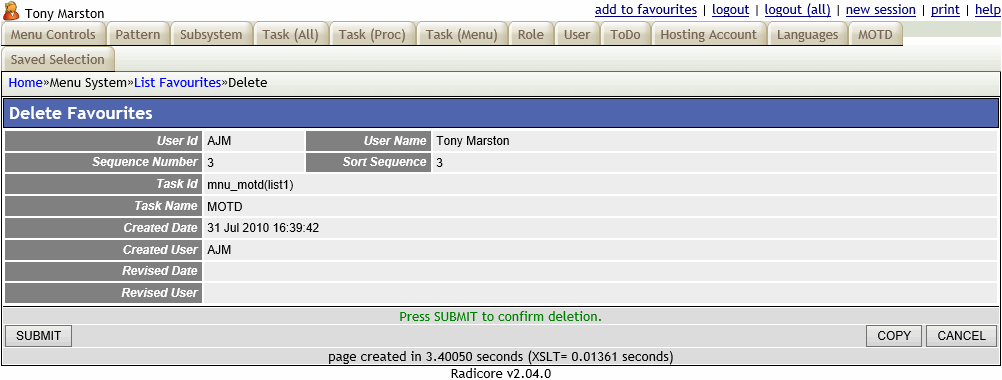Click the print link

(945, 10)
